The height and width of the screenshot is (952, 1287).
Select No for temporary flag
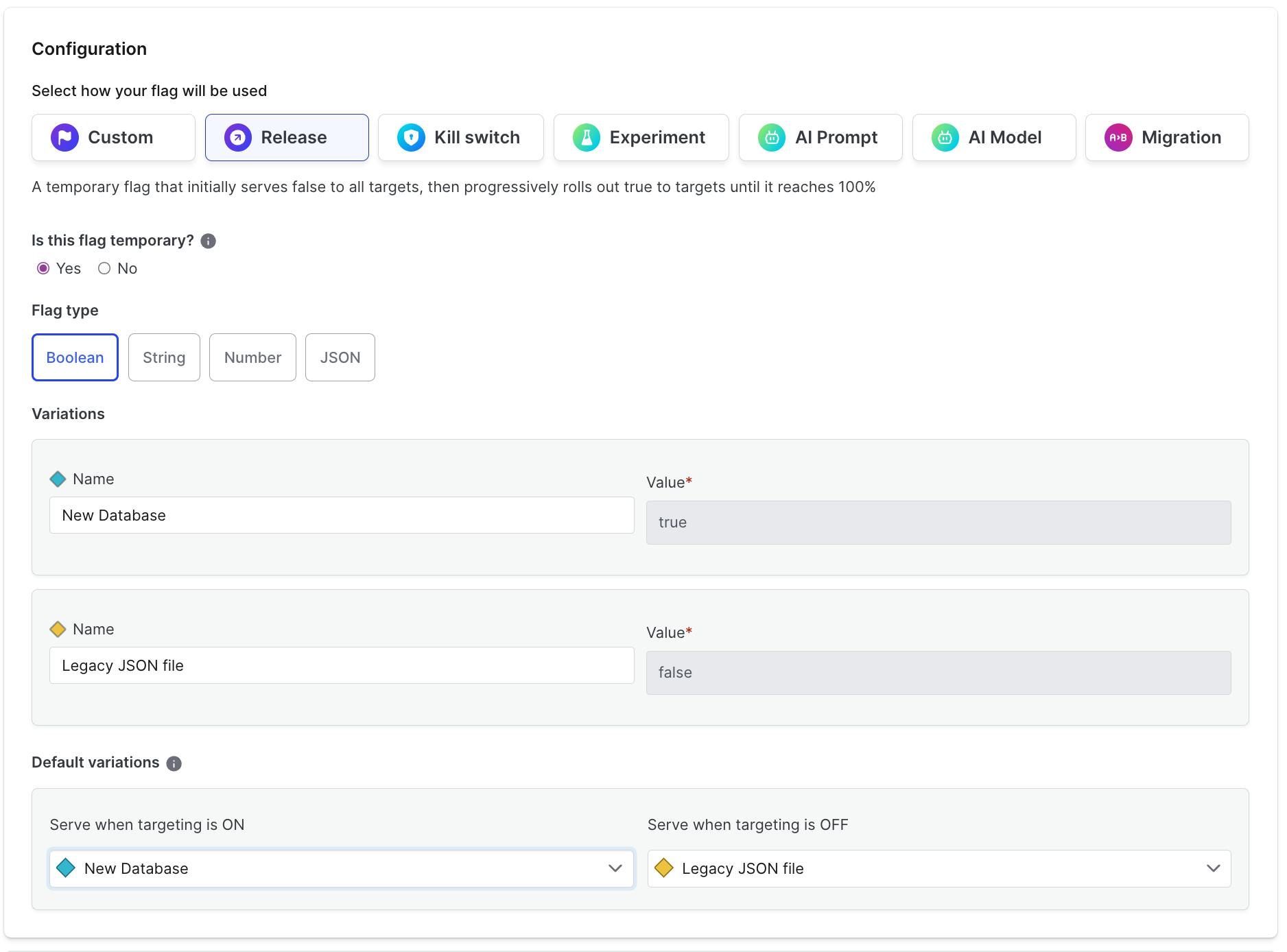pos(104,269)
